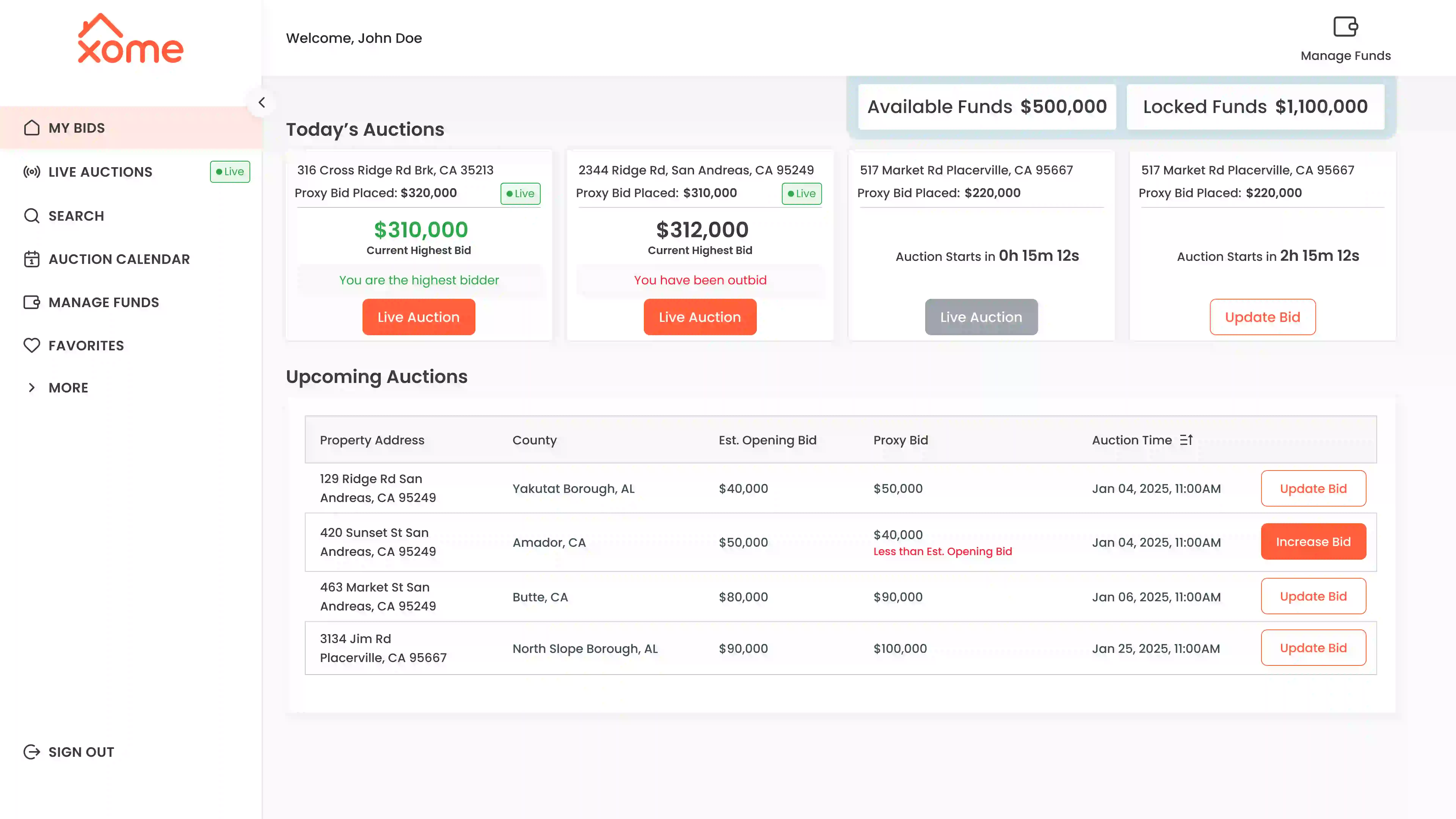Viewport: 1456px width, 819px height.
Task: Open Live Auction for 316 Cross Ridge Rd
Action: 418,317
